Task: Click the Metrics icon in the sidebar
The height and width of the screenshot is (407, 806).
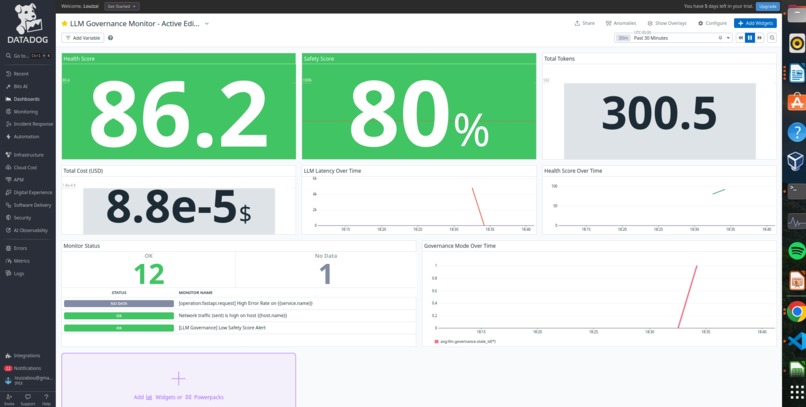Action: pos(8,261)
